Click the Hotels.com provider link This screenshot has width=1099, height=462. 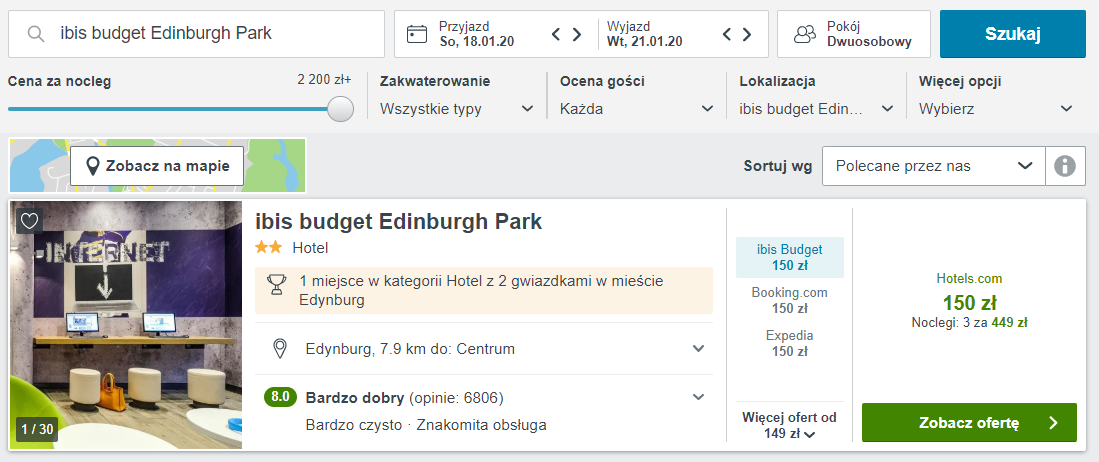pos(969,278)
